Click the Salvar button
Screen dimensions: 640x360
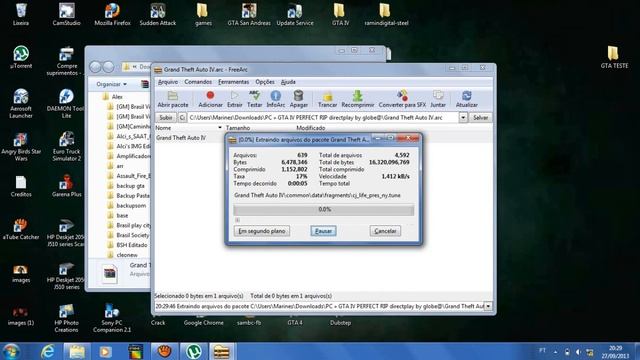coord(480,118)
